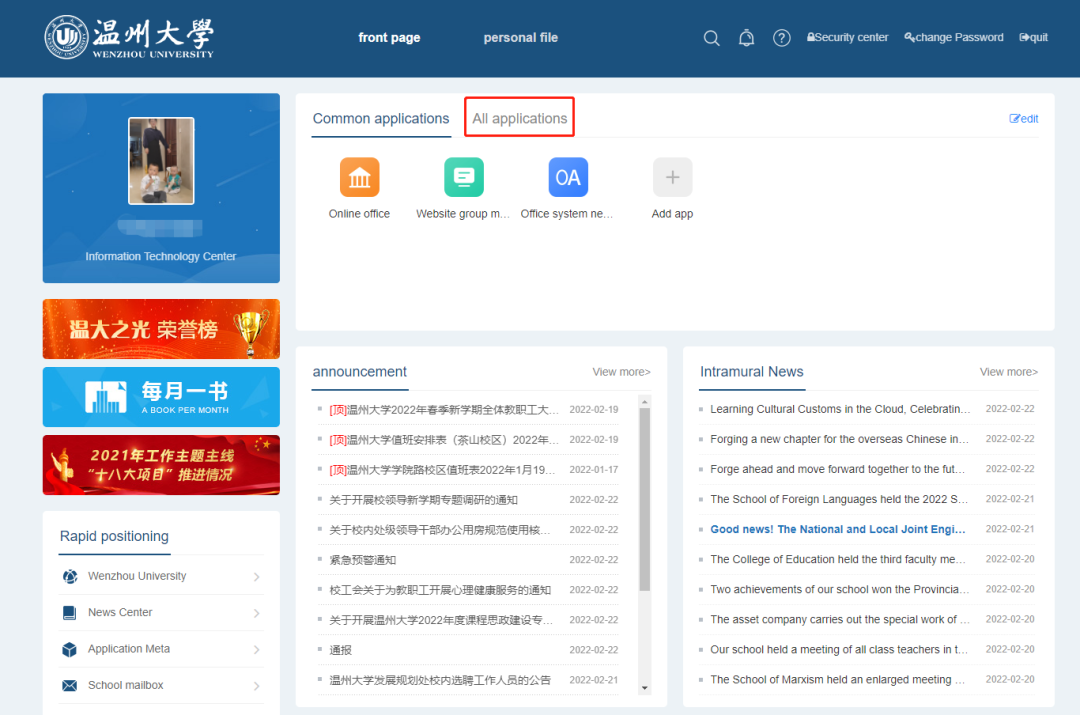Open announcement 通报
Image resolution: width=1080 pixels, height=715 pixels.
click(x=340, y=650)
